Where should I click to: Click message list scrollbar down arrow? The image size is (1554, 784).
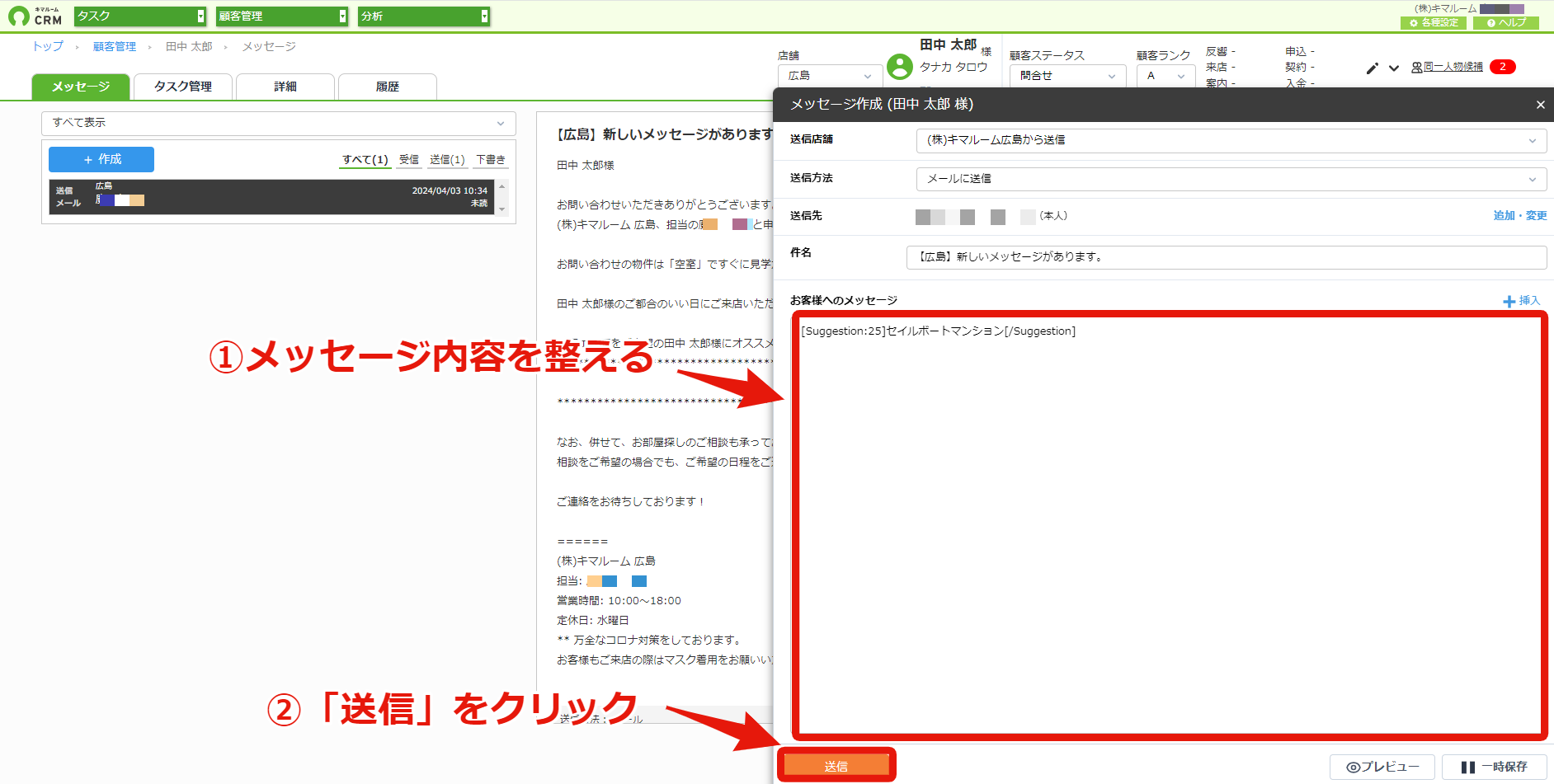point(502,209)
